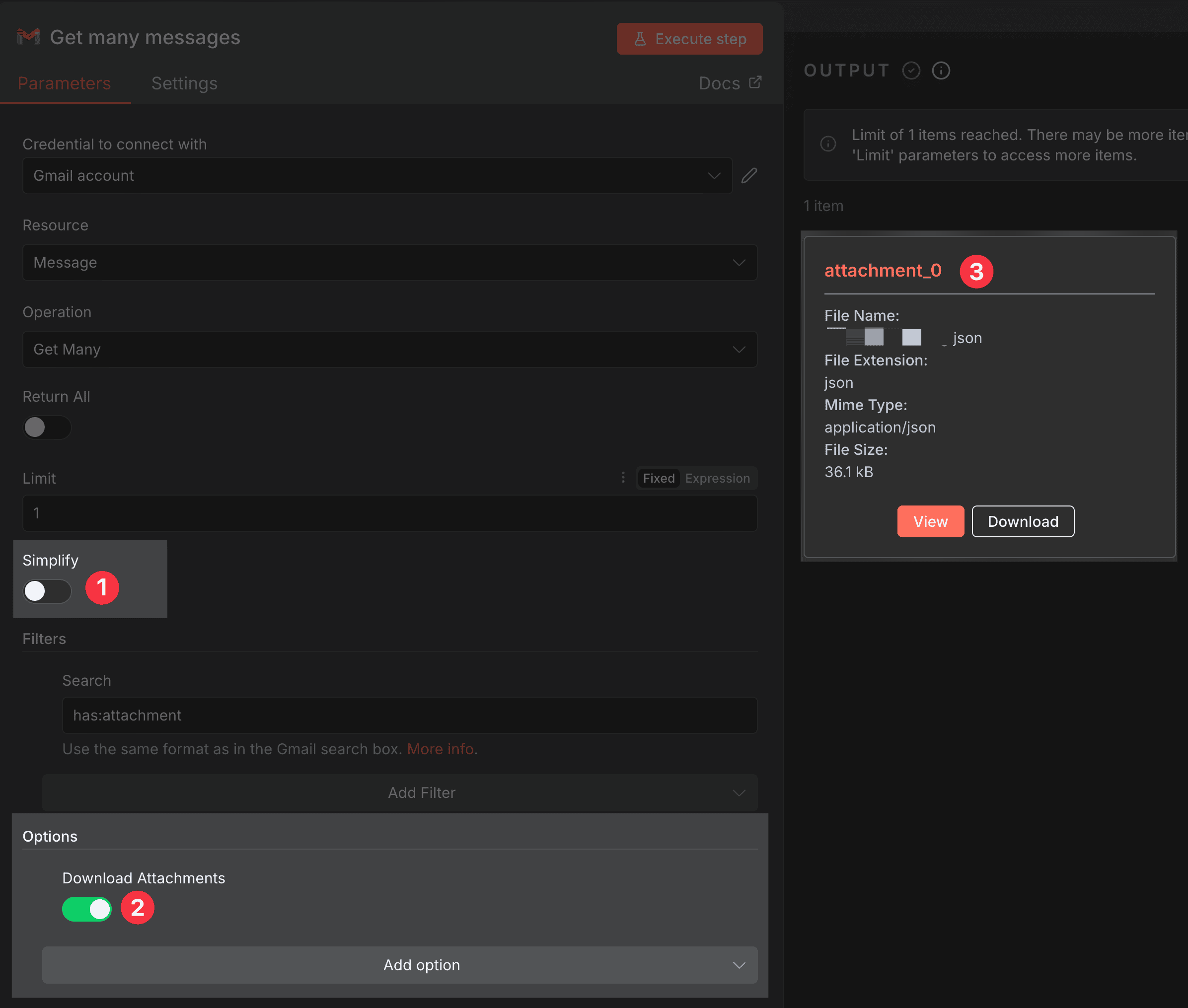Disable the Download Attachments toggle
This screenshot has height=1008, width=1188.
(x=86, y=909)
